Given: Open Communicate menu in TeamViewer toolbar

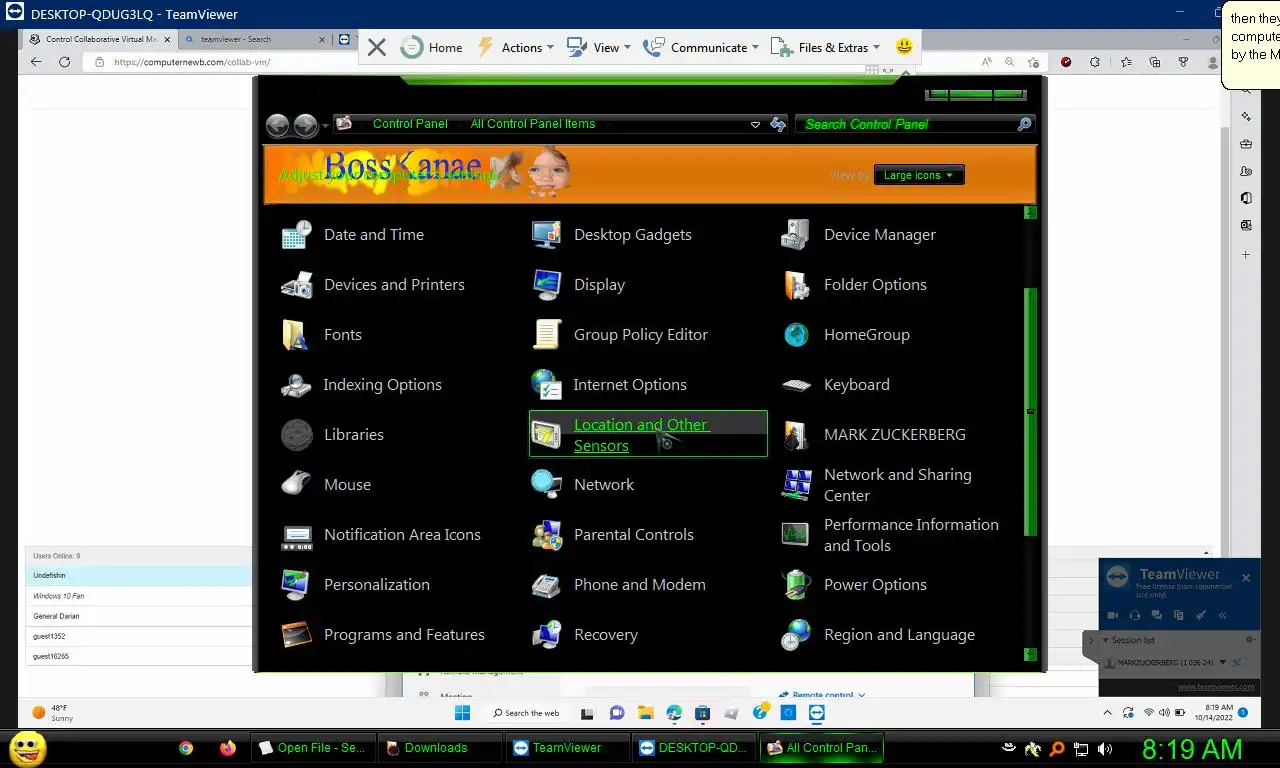Looking at the screenshot, I should coord(700,47).
